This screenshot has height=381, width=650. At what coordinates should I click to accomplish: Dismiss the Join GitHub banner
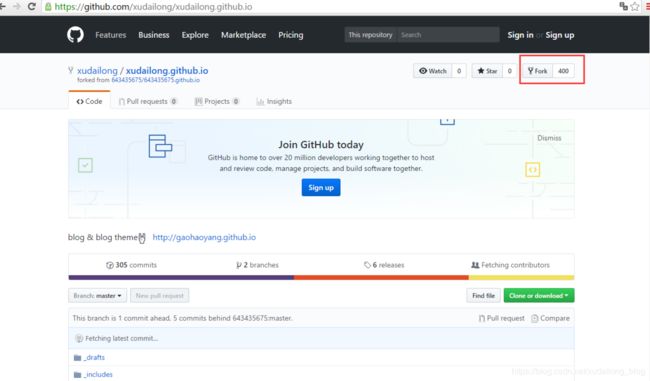coord(549,138)
